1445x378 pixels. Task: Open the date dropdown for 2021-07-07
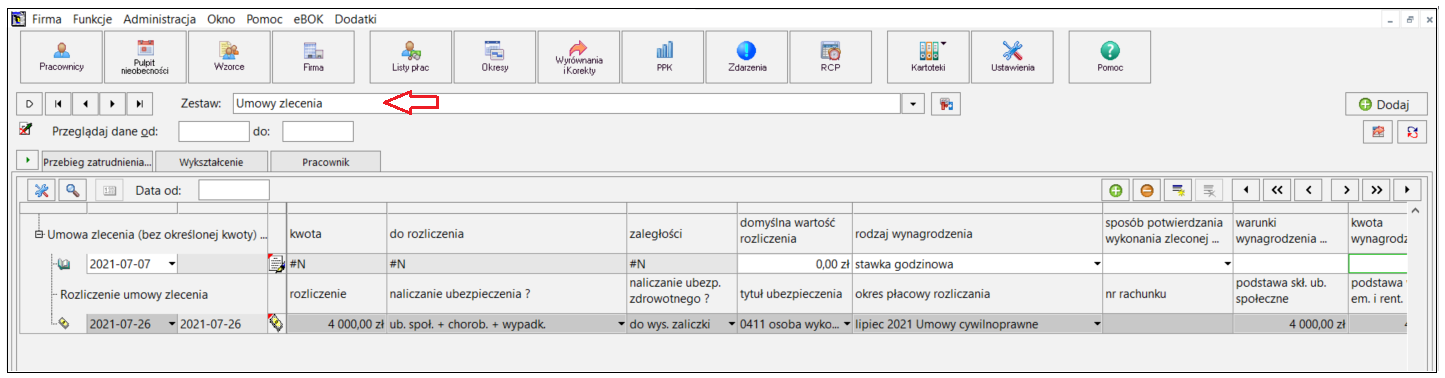click(x=171, y=264)
